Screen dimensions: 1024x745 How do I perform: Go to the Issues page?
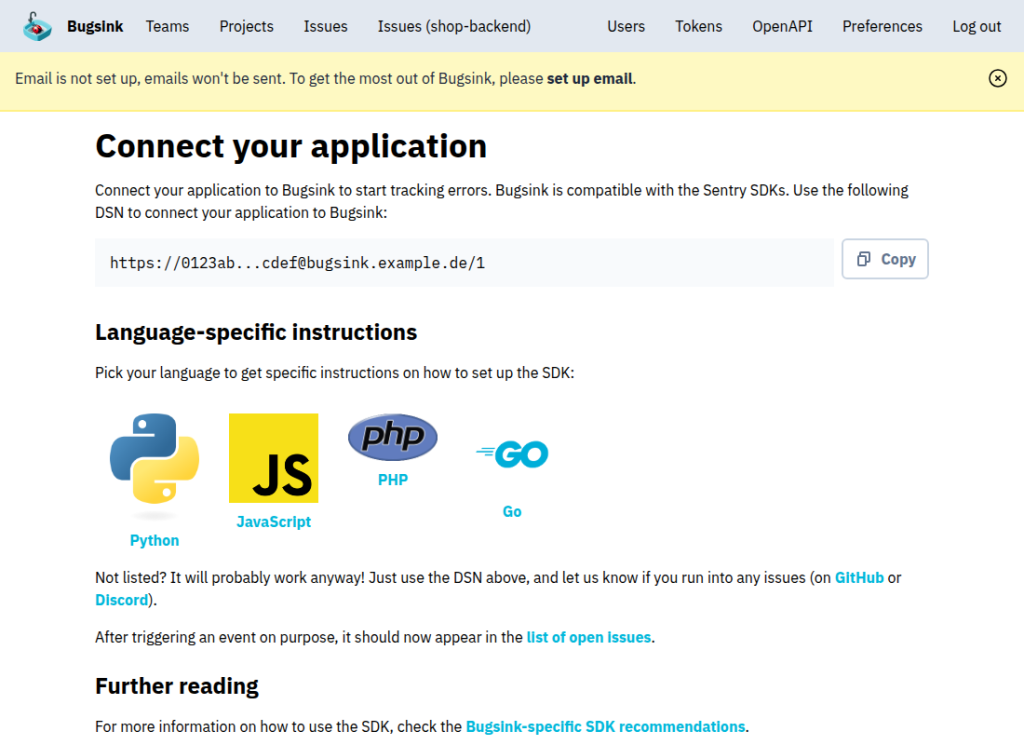[325, 26]
